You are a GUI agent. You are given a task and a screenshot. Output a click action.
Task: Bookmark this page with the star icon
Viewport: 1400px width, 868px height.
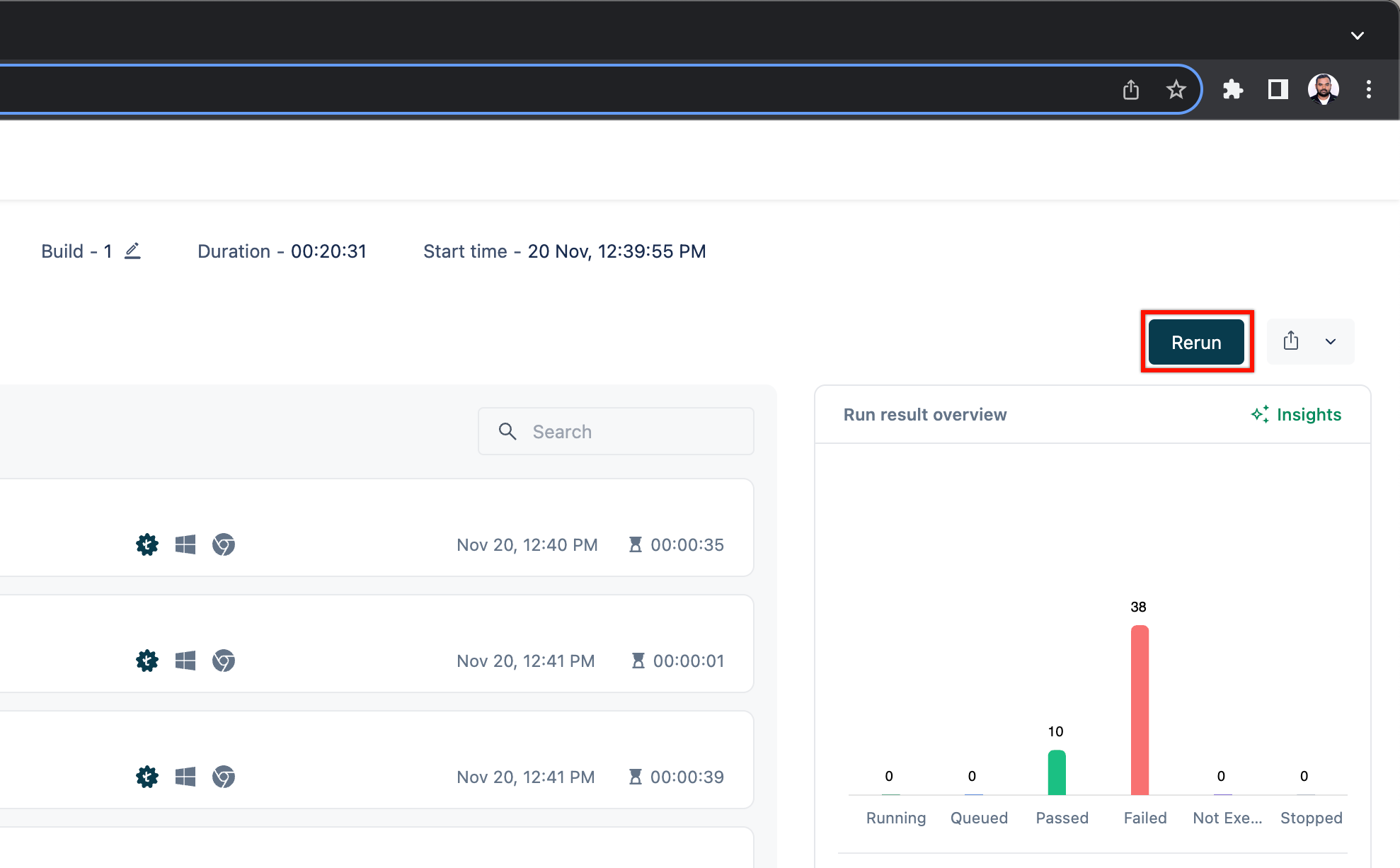point(1176,90)
